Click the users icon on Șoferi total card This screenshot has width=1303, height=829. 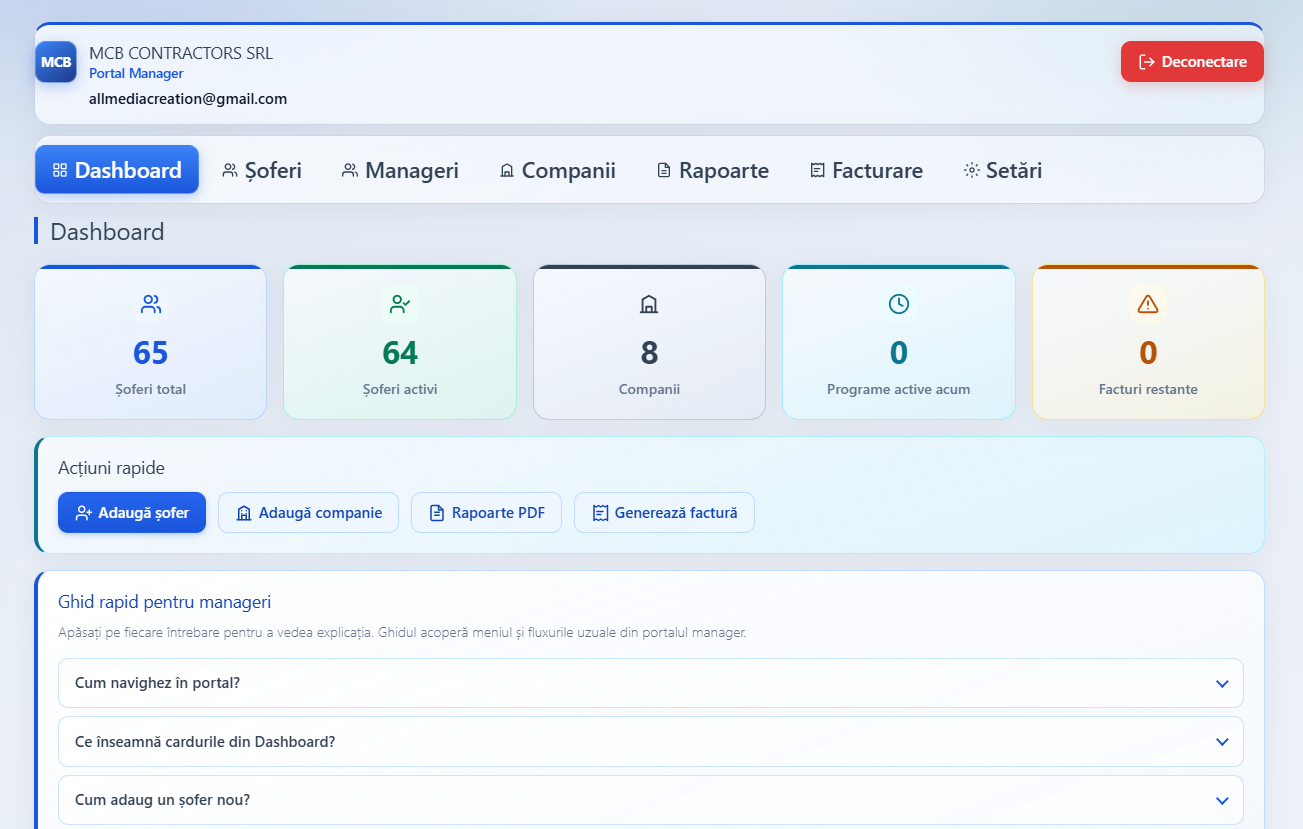click(151, 304)
